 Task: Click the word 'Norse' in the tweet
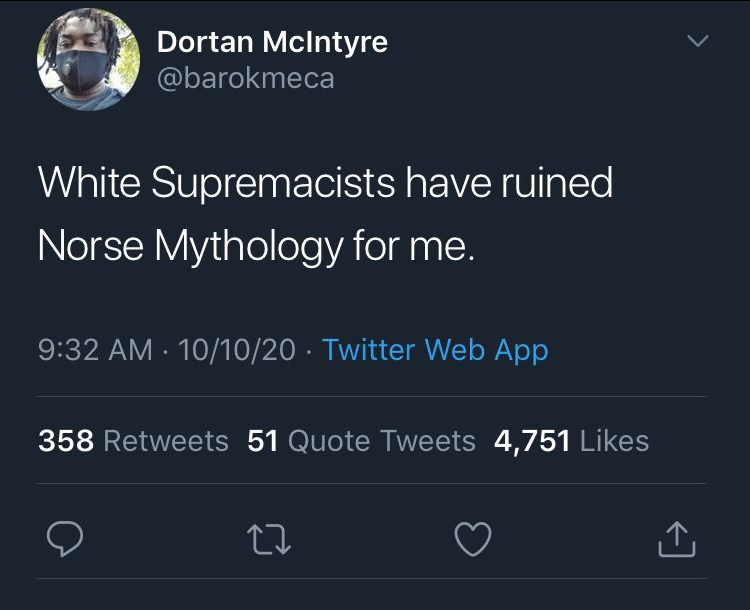tap(86, 244)
